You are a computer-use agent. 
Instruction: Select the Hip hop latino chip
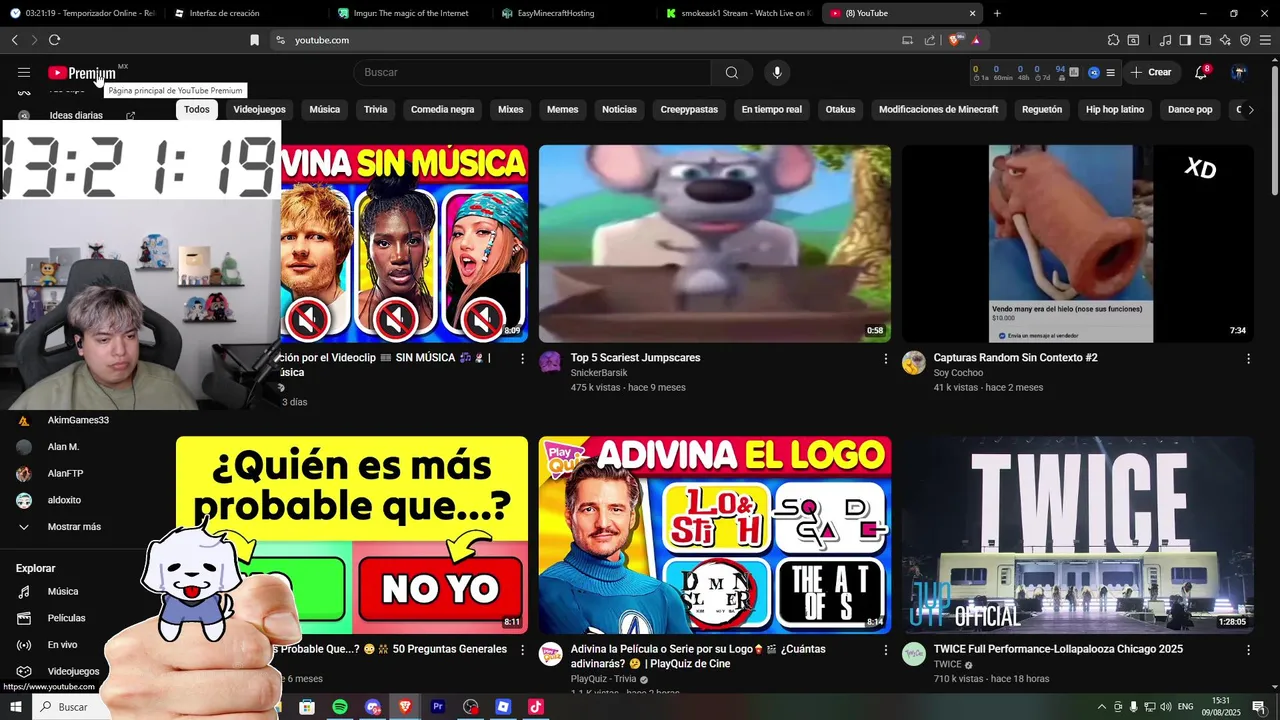pos(1115,110)
